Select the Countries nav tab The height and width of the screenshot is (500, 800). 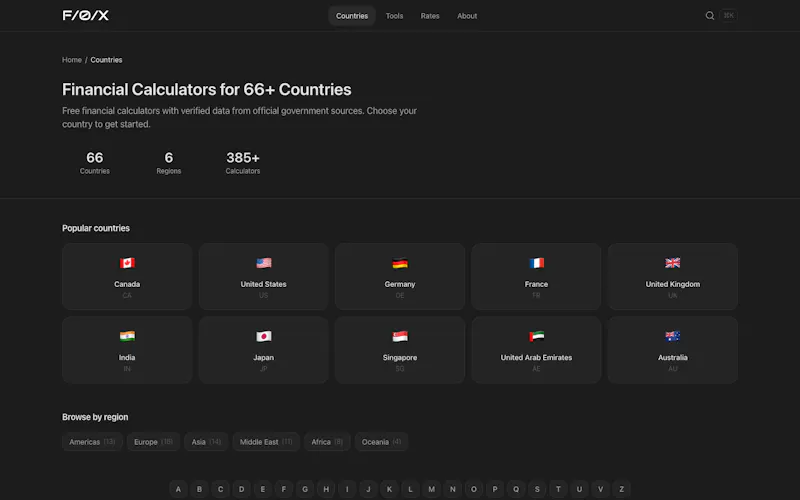click(x=352, y=16)
